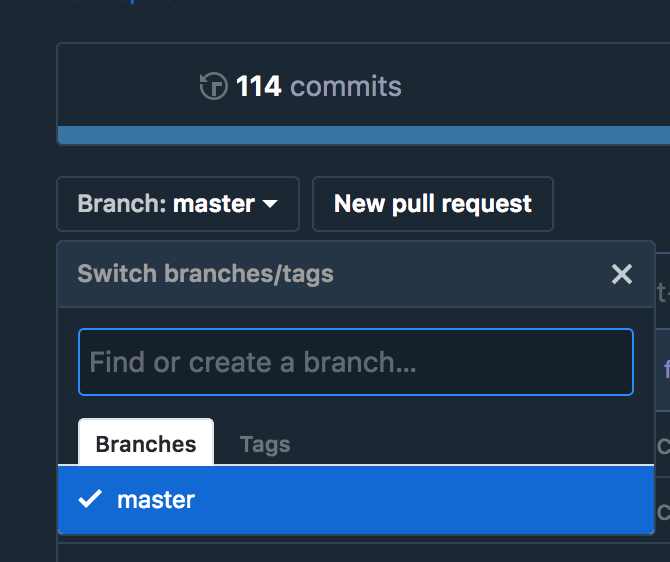Close the Switch branches/tags popup

tap(622, 274)
